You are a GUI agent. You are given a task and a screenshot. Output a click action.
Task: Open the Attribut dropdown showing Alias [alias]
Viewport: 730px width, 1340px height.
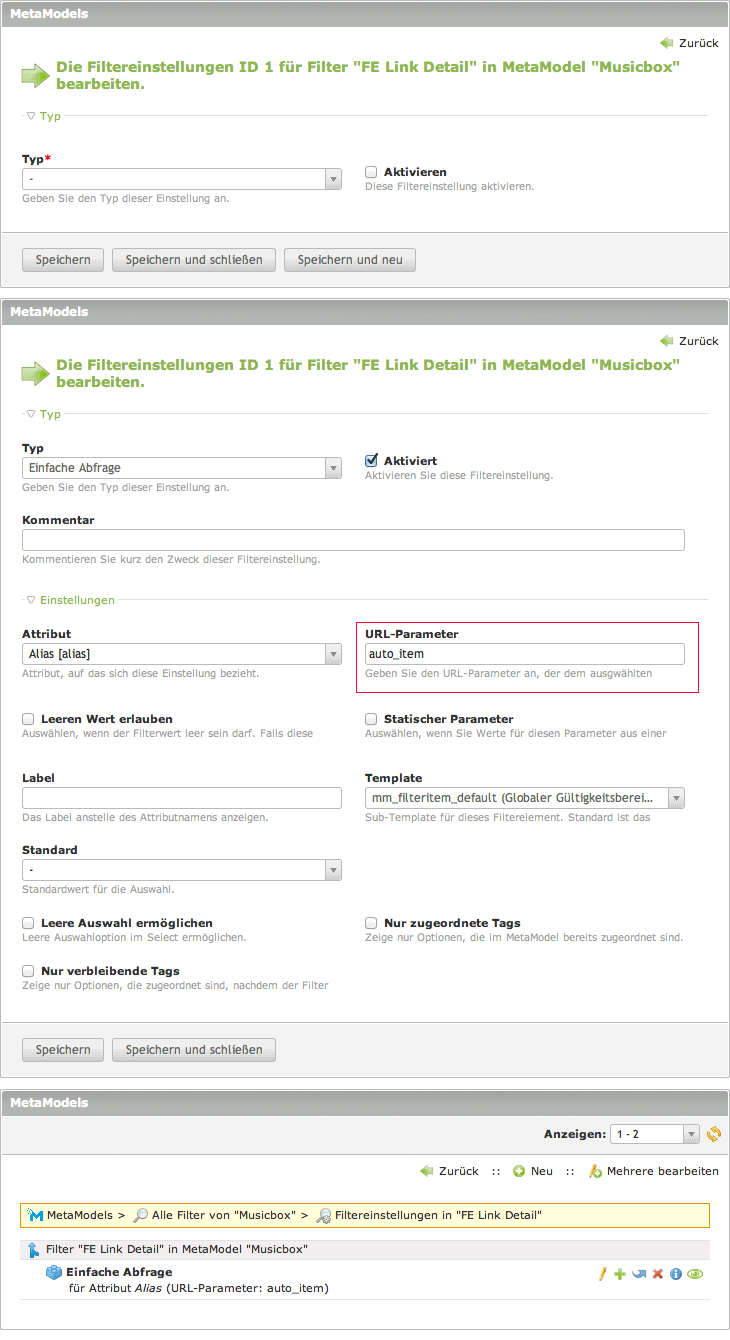click(182, 654)
